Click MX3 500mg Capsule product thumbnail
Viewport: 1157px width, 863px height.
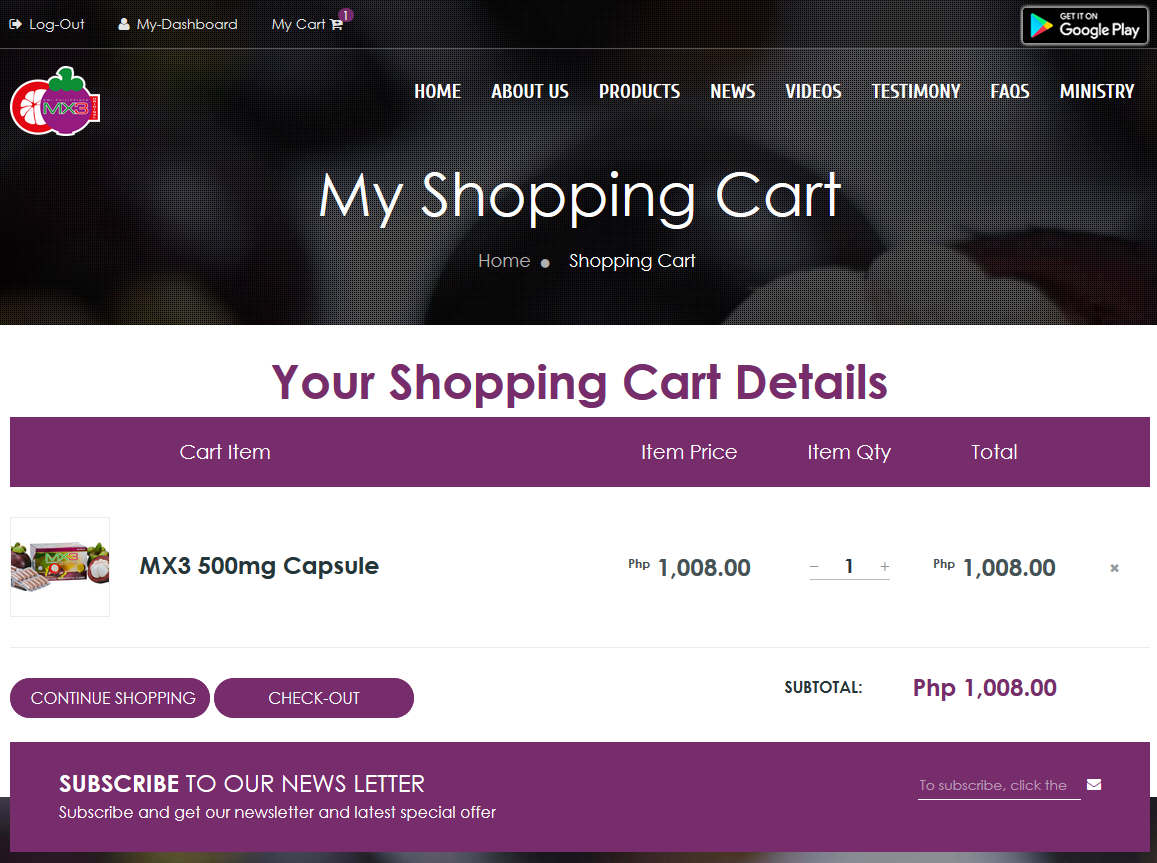tap(60, 566)
